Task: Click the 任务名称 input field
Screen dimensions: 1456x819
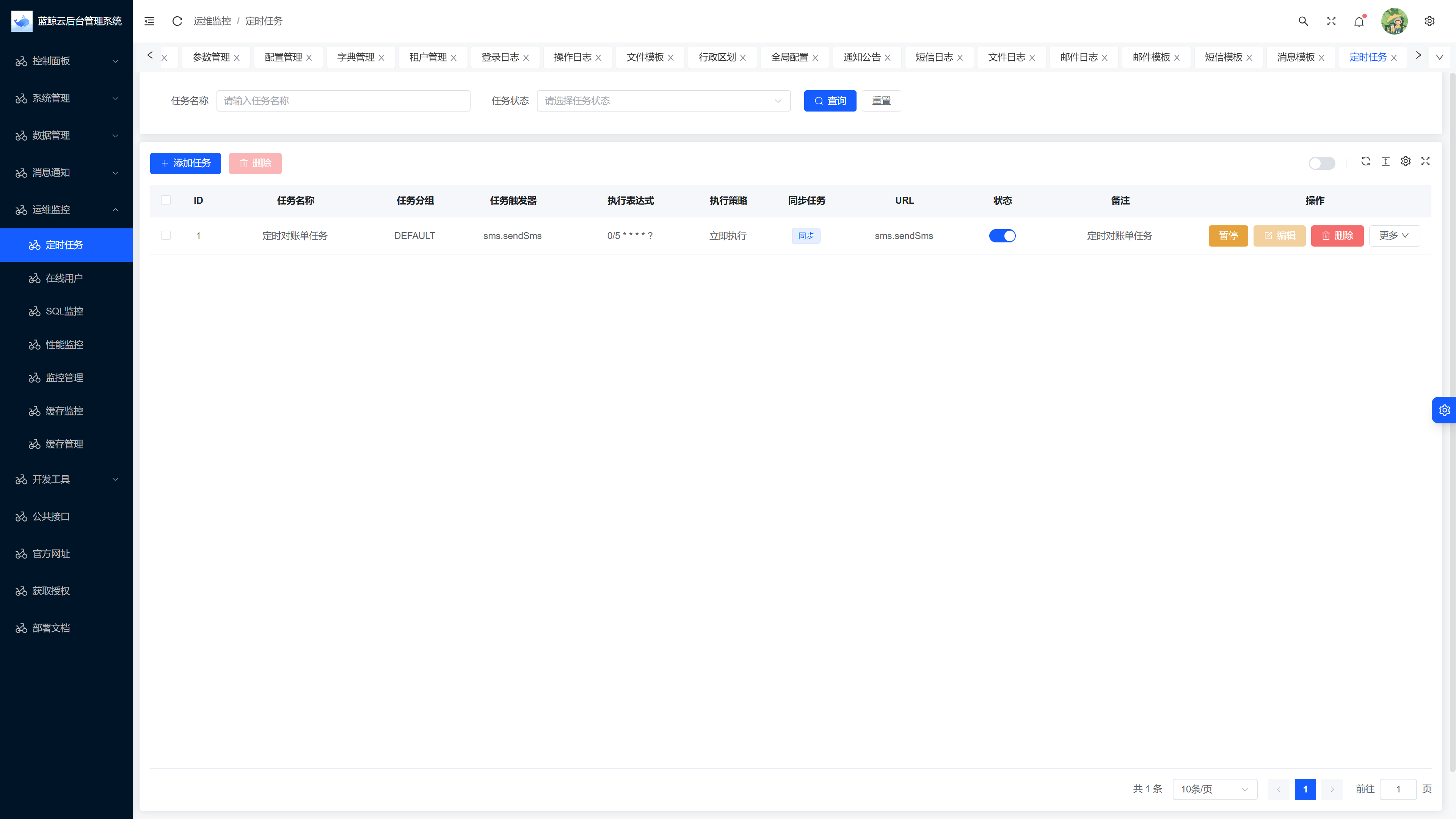Action: point(343,101)
